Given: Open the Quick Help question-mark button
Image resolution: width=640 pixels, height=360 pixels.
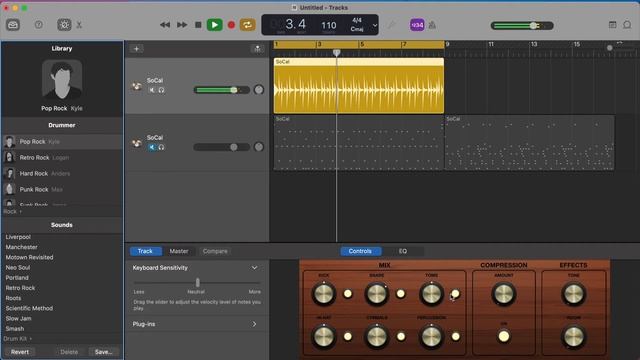Looking at the screenshot, I should [x=38, y=25].
